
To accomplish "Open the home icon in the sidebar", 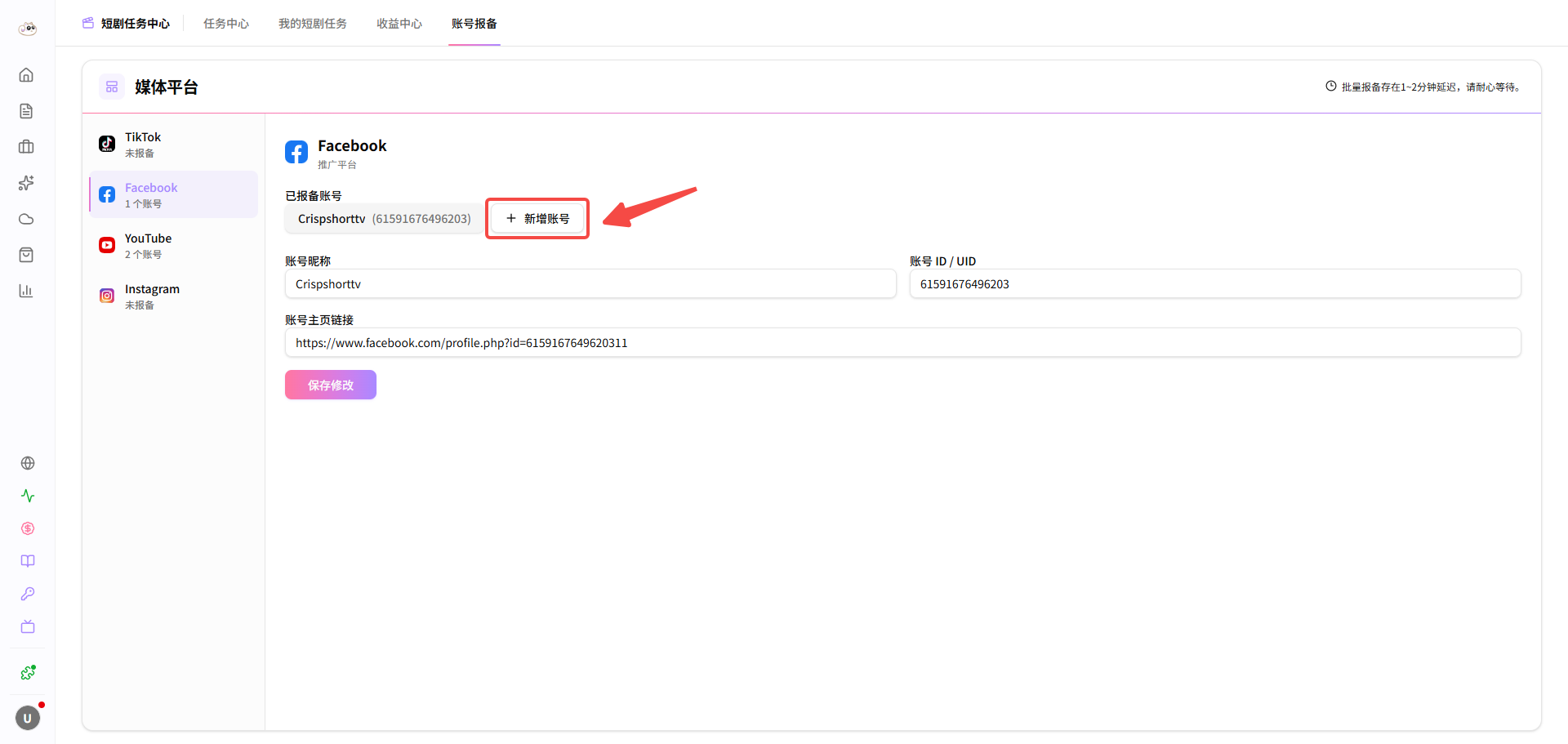I will click(x=26, y=75).
